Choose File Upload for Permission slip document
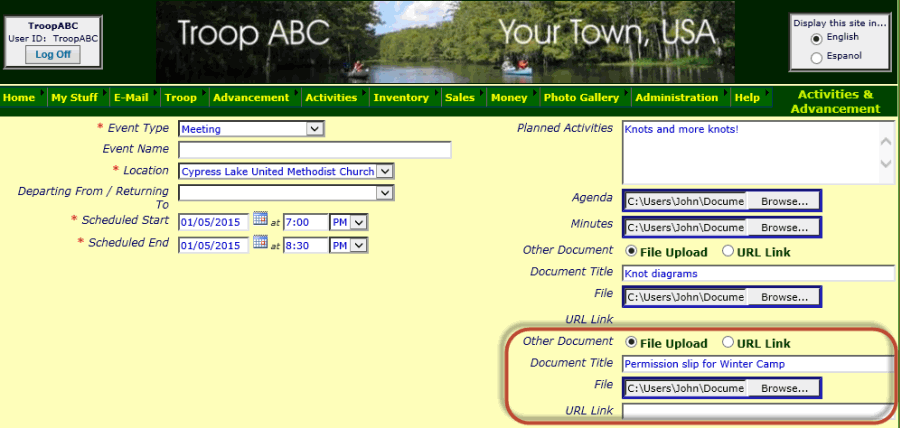This screenshot has width=900, height=428. [631, 343]
